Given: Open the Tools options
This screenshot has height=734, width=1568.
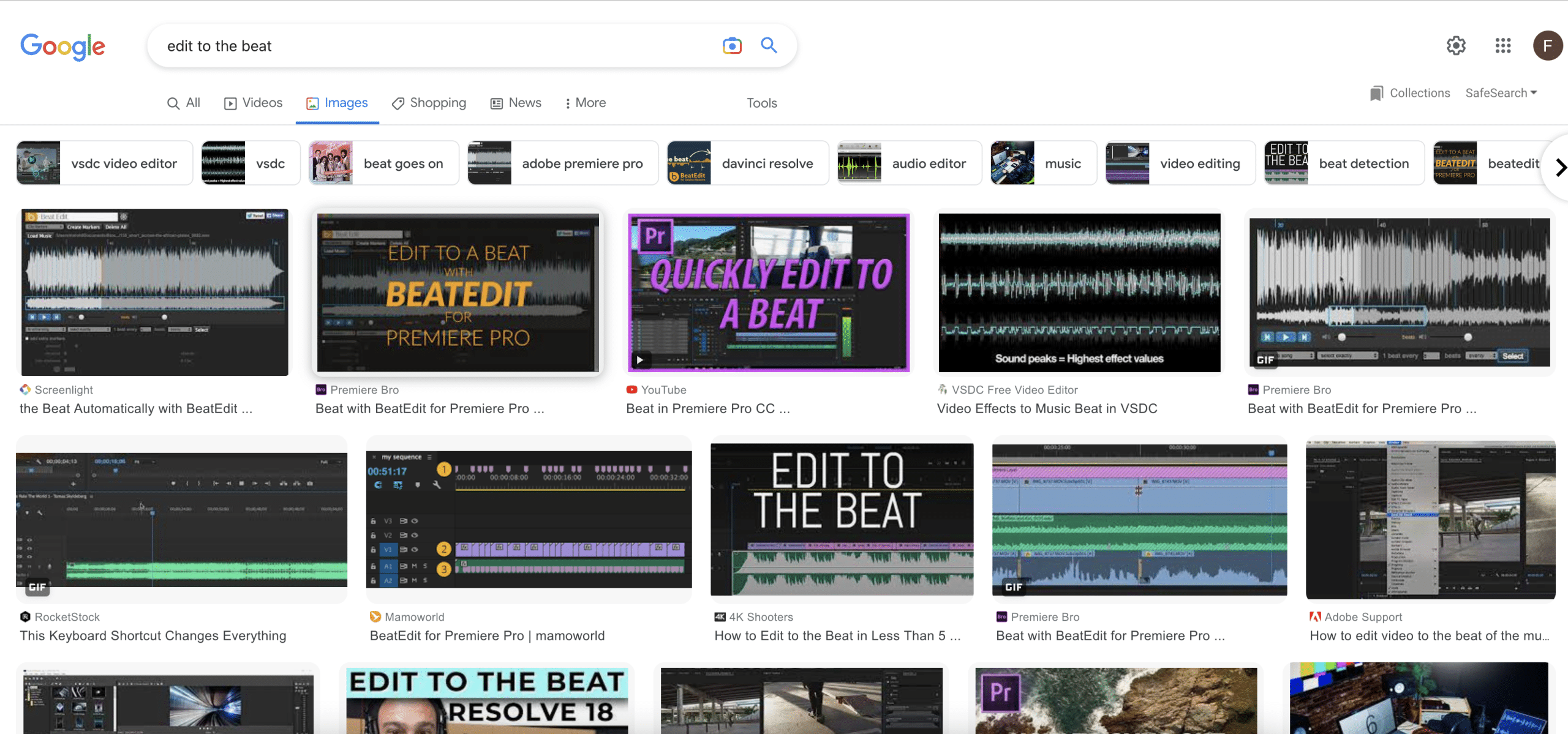Looking at the screenshot, I should pos(761,103).
